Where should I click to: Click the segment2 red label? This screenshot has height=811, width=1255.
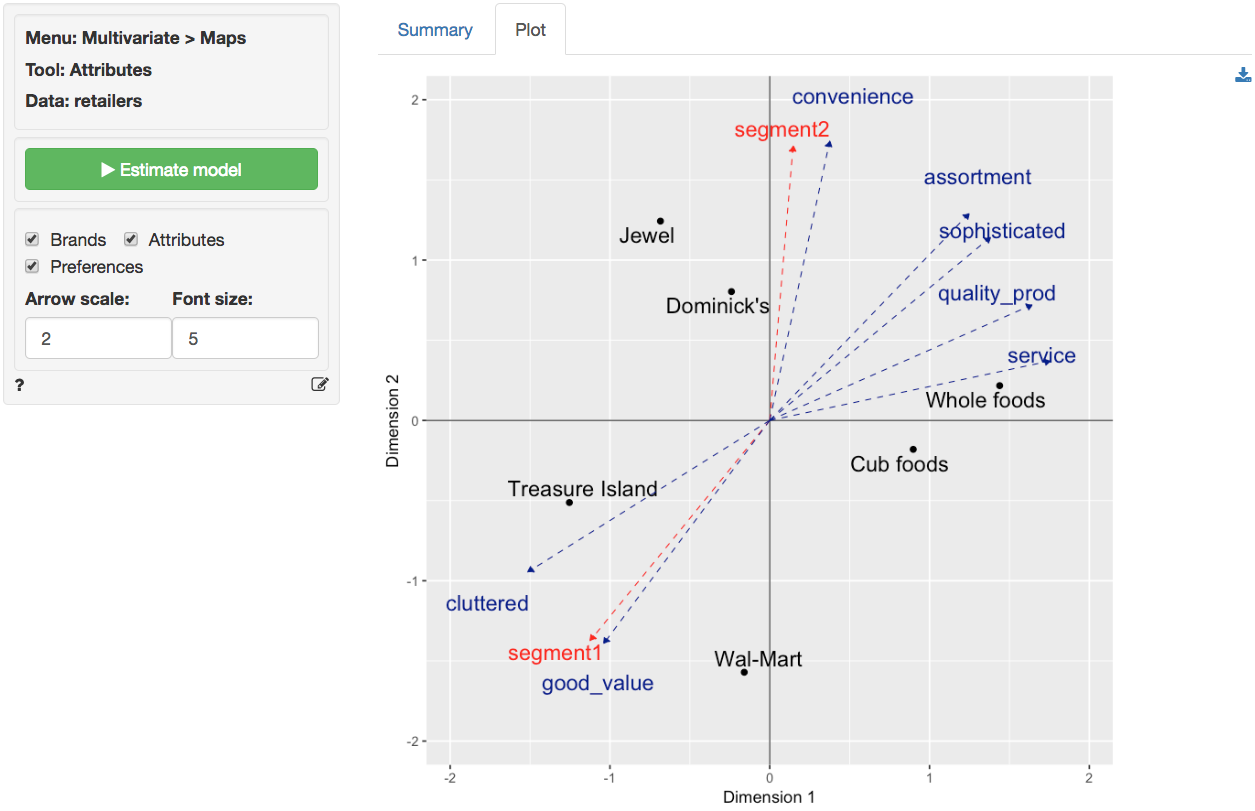point(781,130)
